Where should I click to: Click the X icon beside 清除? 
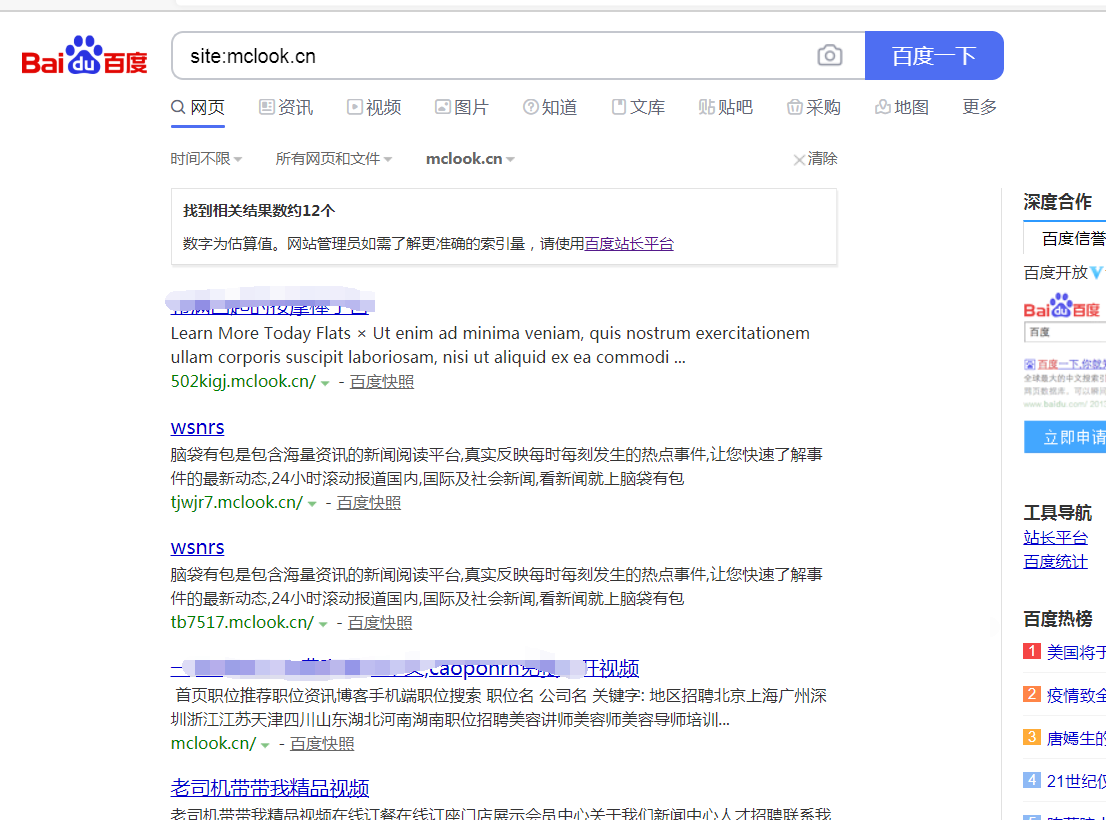pyautogui.click(x=799, y=160)
